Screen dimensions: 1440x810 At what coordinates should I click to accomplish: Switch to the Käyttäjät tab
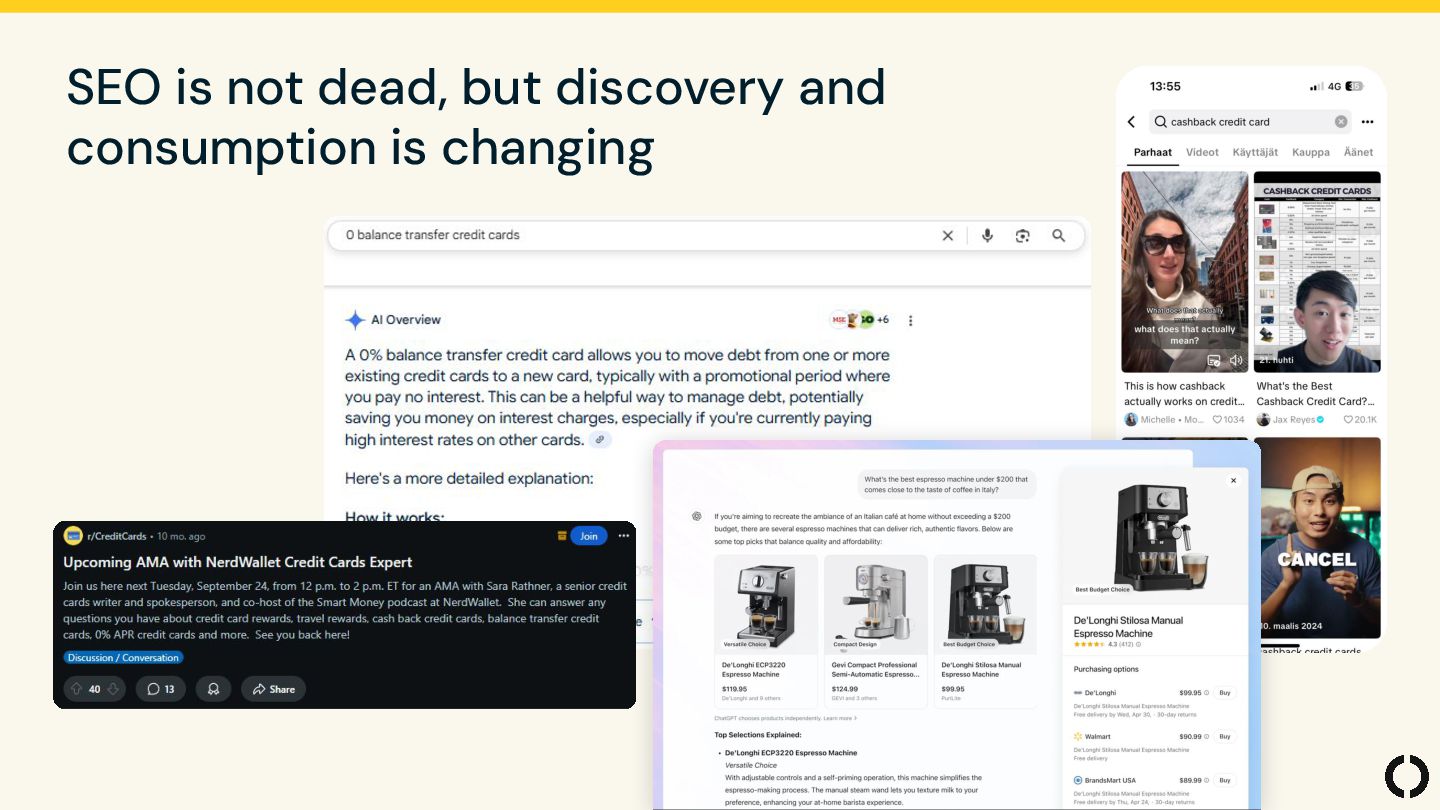coord(1255,153)
